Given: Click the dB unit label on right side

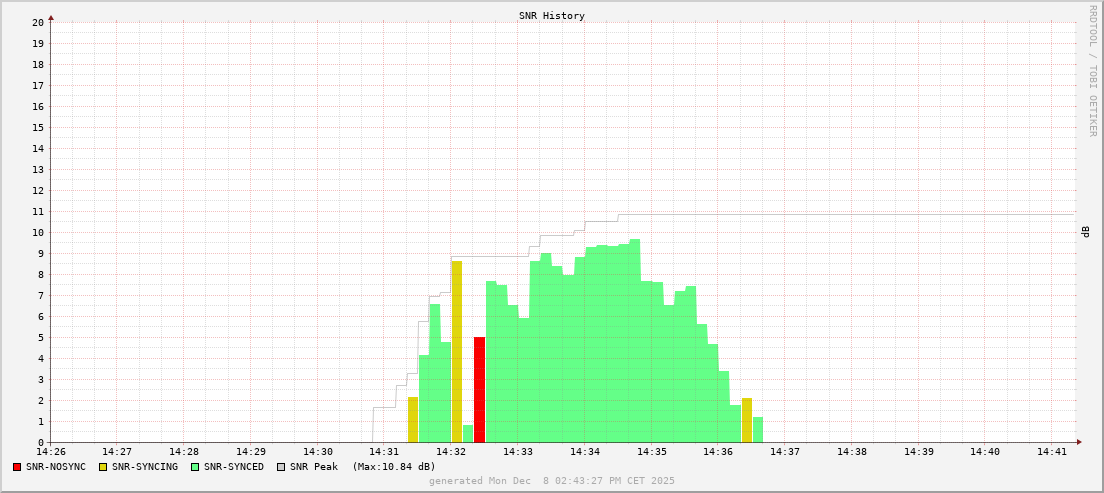Looking at the screenshot, I should click(x=1086, y=232).
